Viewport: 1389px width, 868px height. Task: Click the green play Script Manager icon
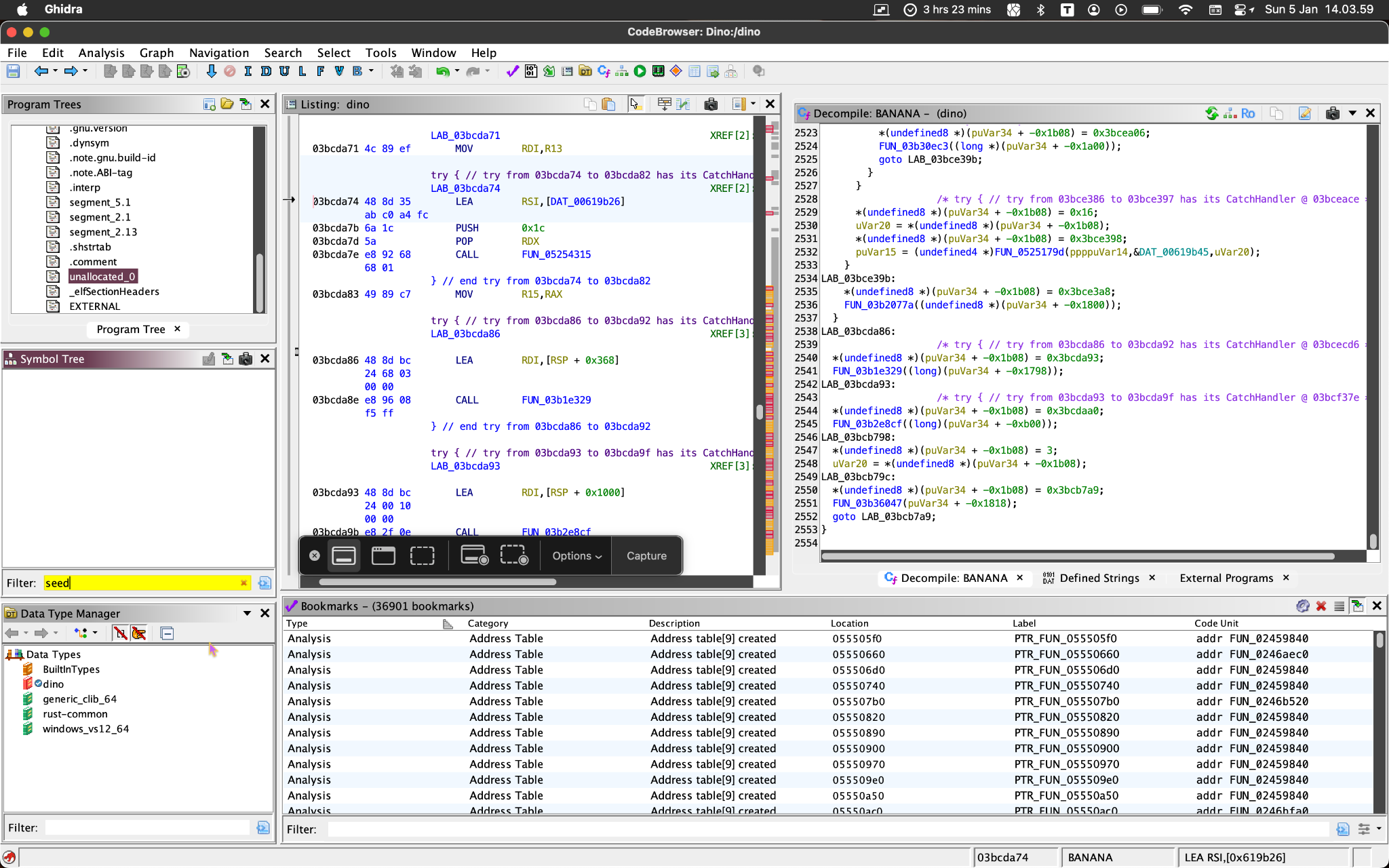640,71
